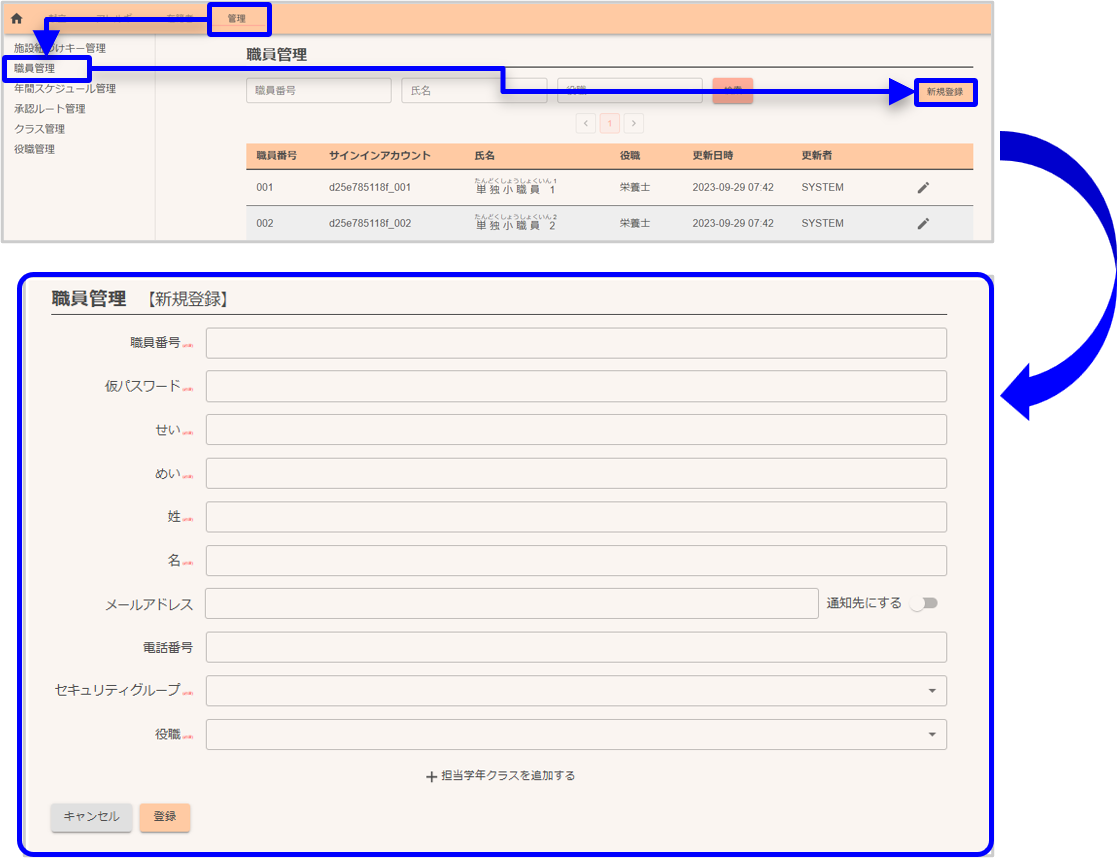Open the 管理 menu tab

click(x=238, y=19)
